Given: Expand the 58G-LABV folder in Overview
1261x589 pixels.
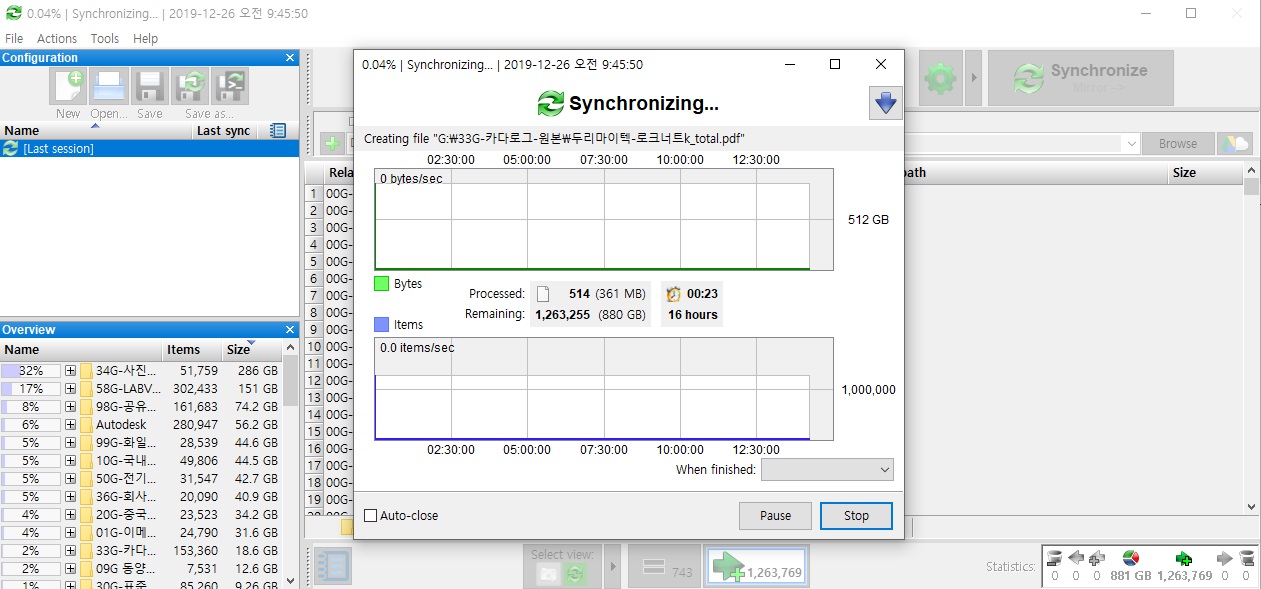Looking at the screenshot, I should tap(70, 389).
